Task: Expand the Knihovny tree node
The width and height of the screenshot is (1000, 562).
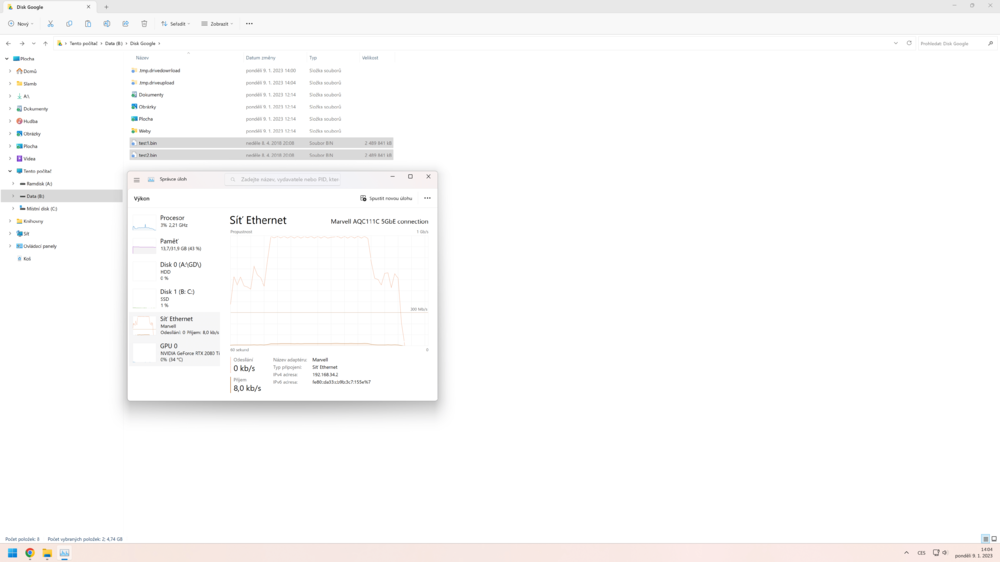Action: [x=10, y=221]
